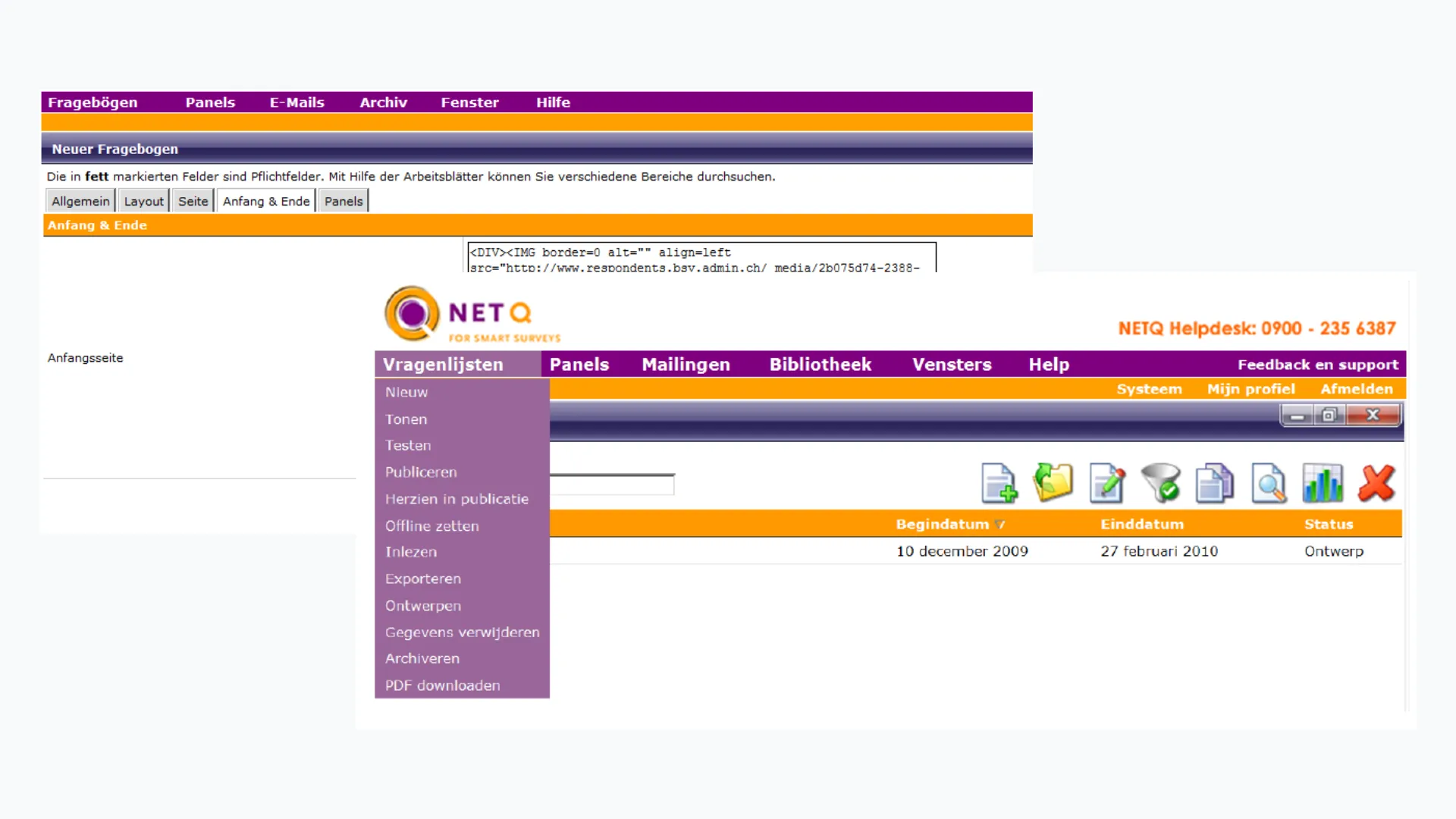Viewport: 1456px width, 819px height.
Task: Click the Status column header
Action: [1329, 524]
